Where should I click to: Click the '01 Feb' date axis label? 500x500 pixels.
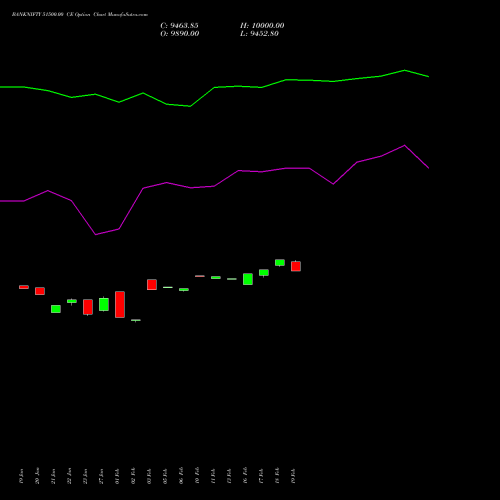coord(118,476)
